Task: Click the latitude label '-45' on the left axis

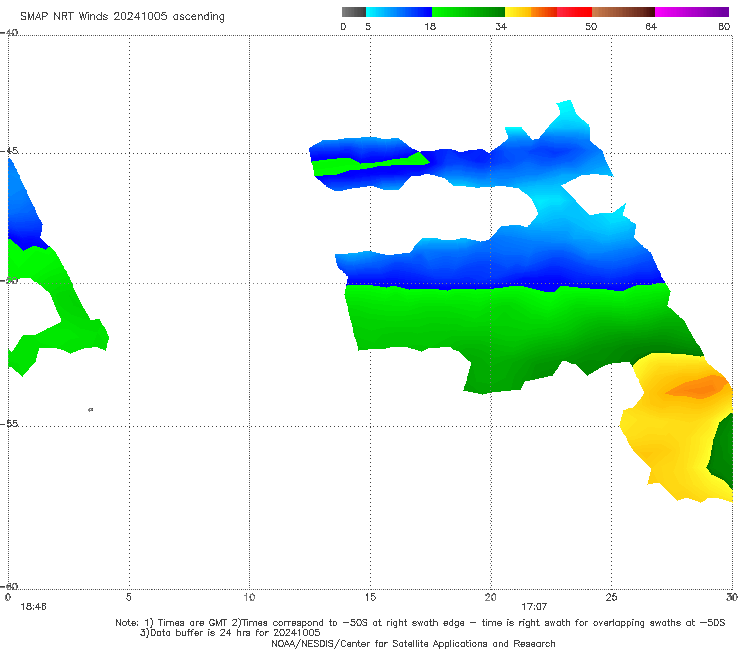Action: tap(9, 151)
